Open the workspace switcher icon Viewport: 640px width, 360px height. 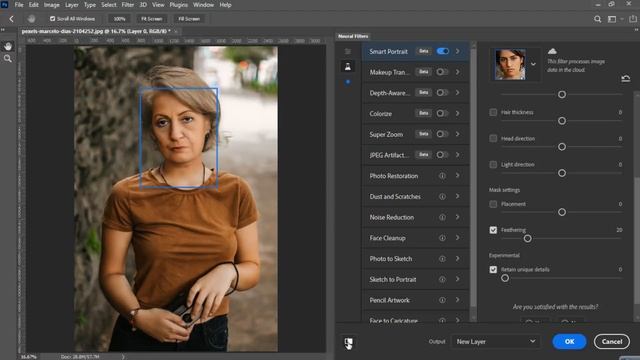pyautogui.click(x=612, y=19)
